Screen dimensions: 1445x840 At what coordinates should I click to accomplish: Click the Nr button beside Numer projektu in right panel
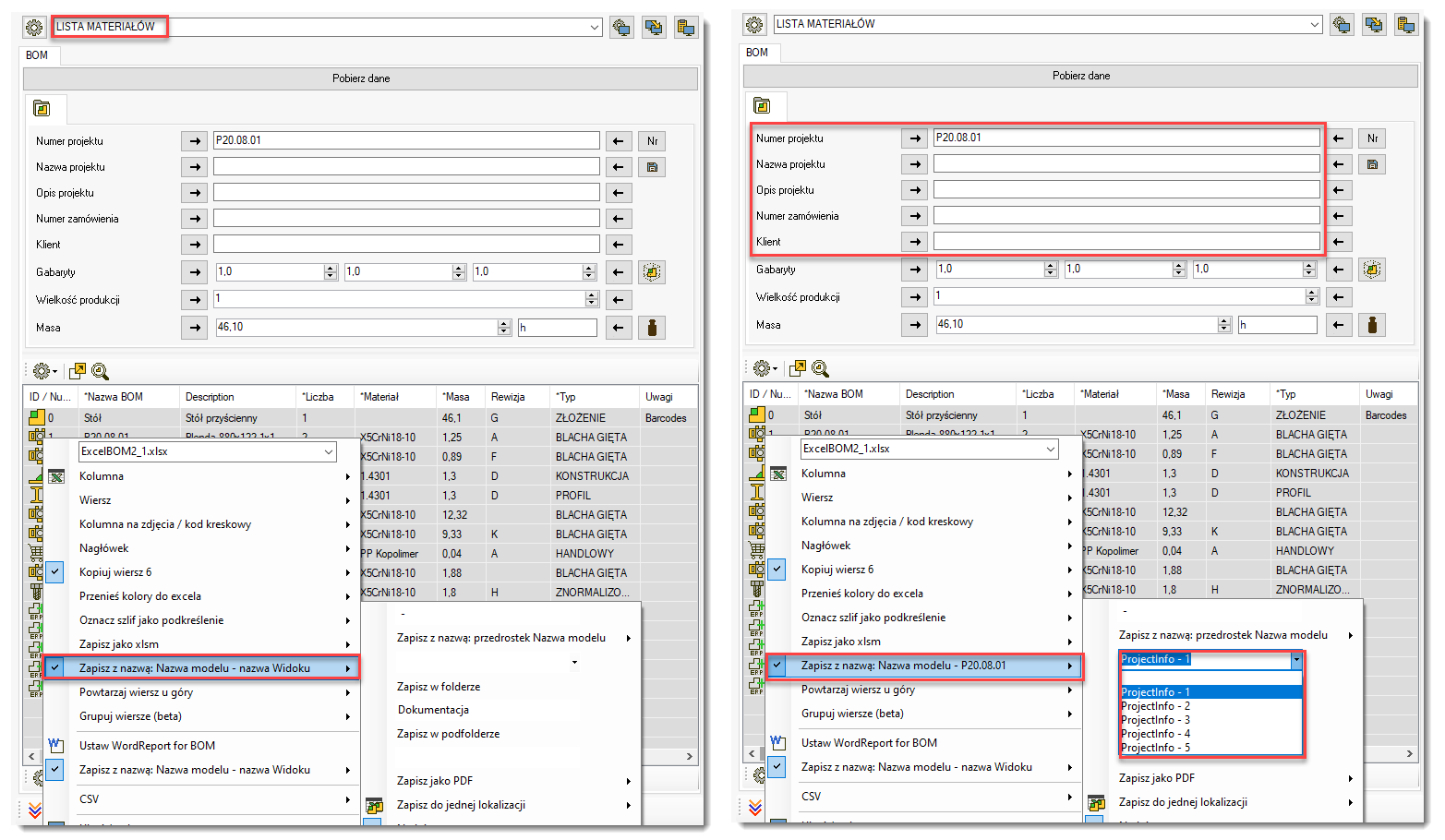(x=1372, y=138)
